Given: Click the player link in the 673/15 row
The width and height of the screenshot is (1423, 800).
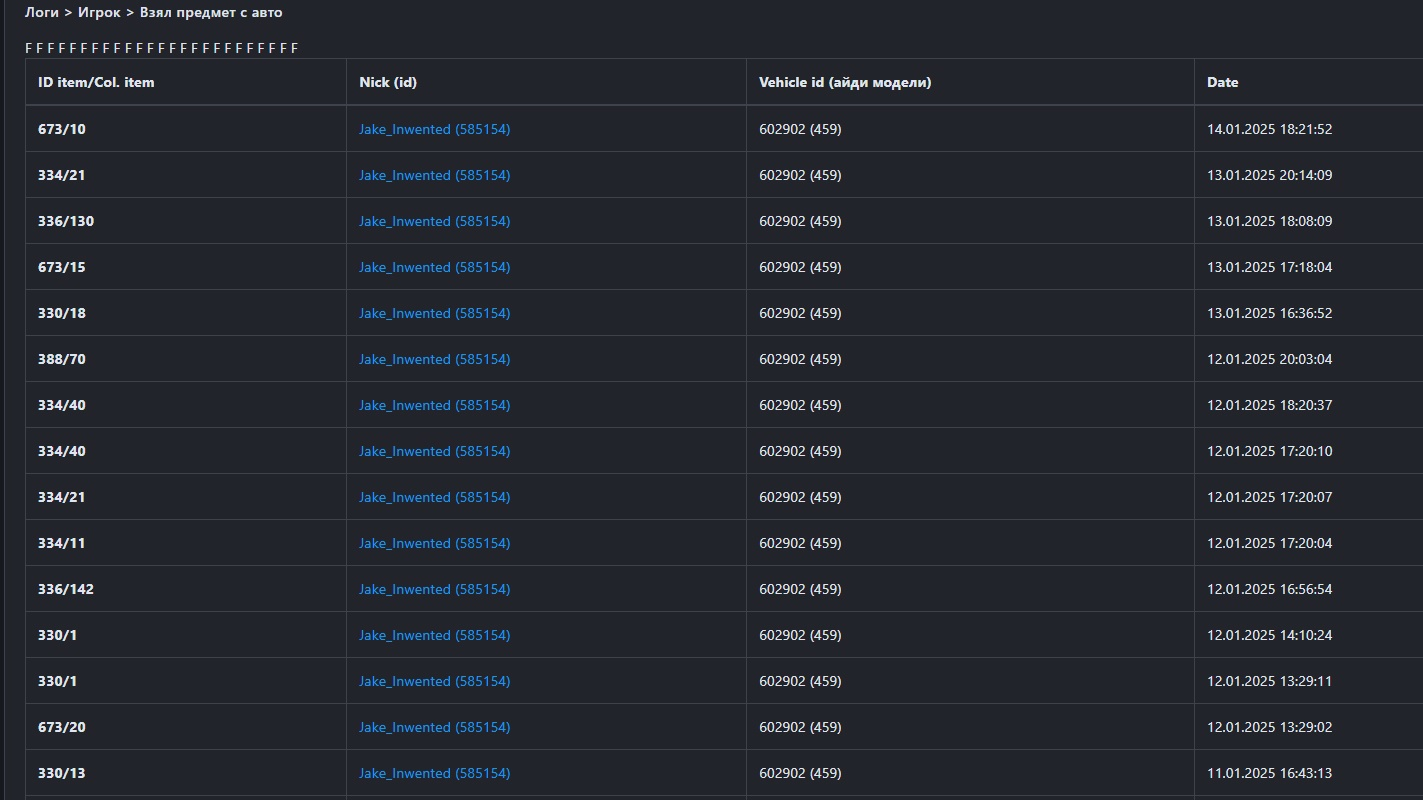Looking at the screenshot, I should click(434, 267).
